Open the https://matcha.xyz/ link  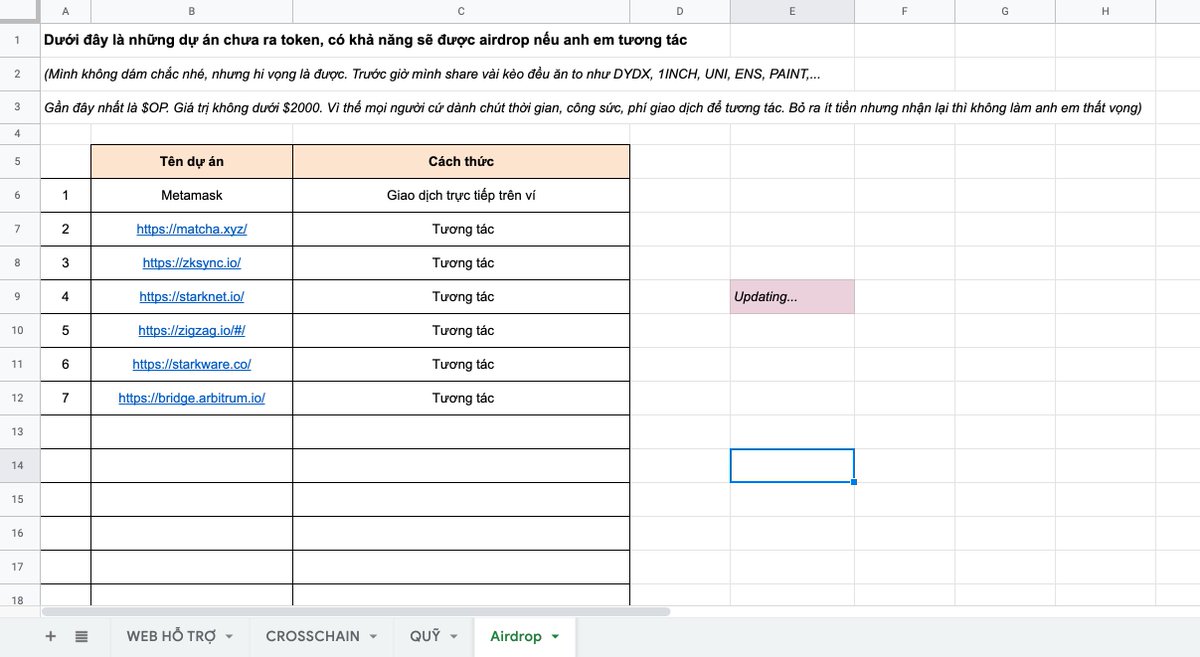[192, 229]
